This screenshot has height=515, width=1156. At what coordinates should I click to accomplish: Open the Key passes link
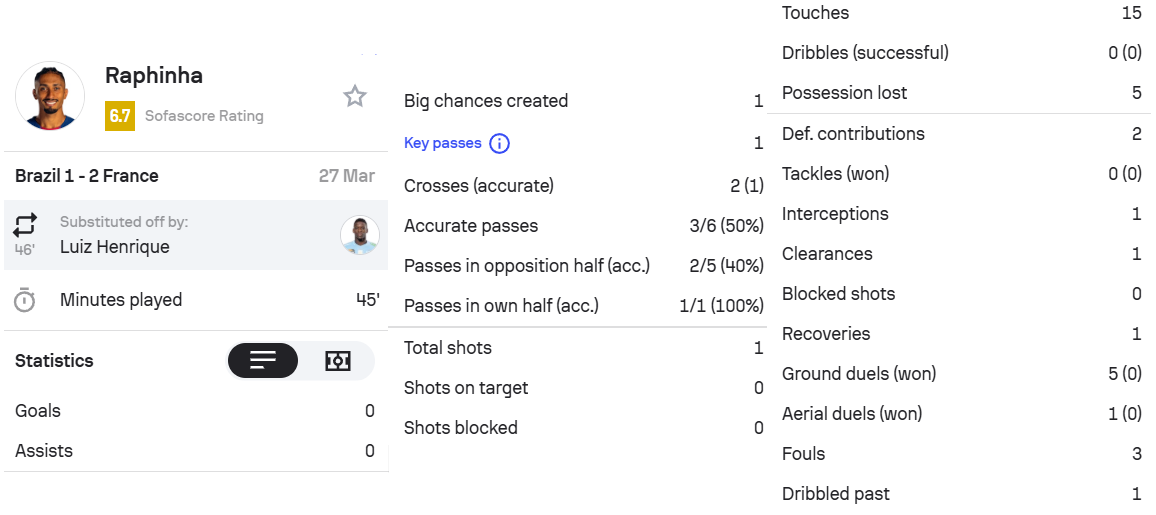pyautogui.click(x=442, y=143)
